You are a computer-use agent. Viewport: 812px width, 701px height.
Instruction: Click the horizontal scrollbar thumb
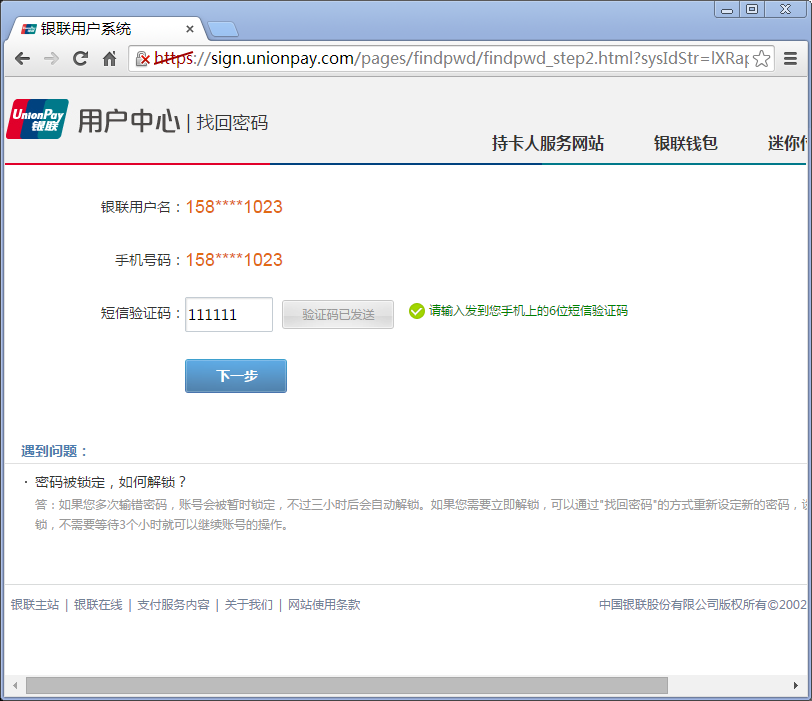coord(347,685)
